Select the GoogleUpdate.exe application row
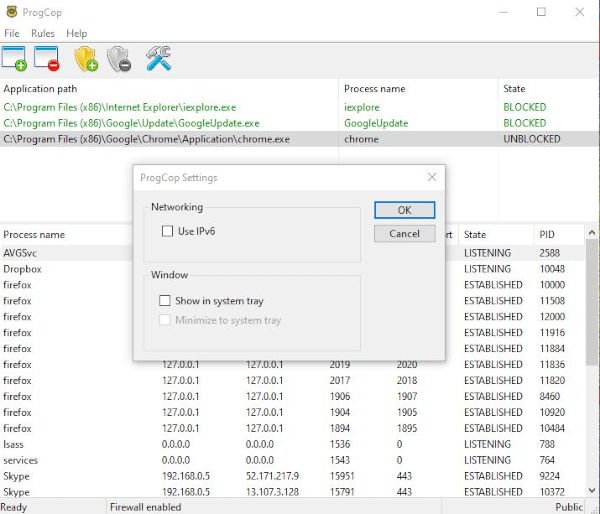Image resolution: width=600 pixels, height=514 pixels. [130, 123]
